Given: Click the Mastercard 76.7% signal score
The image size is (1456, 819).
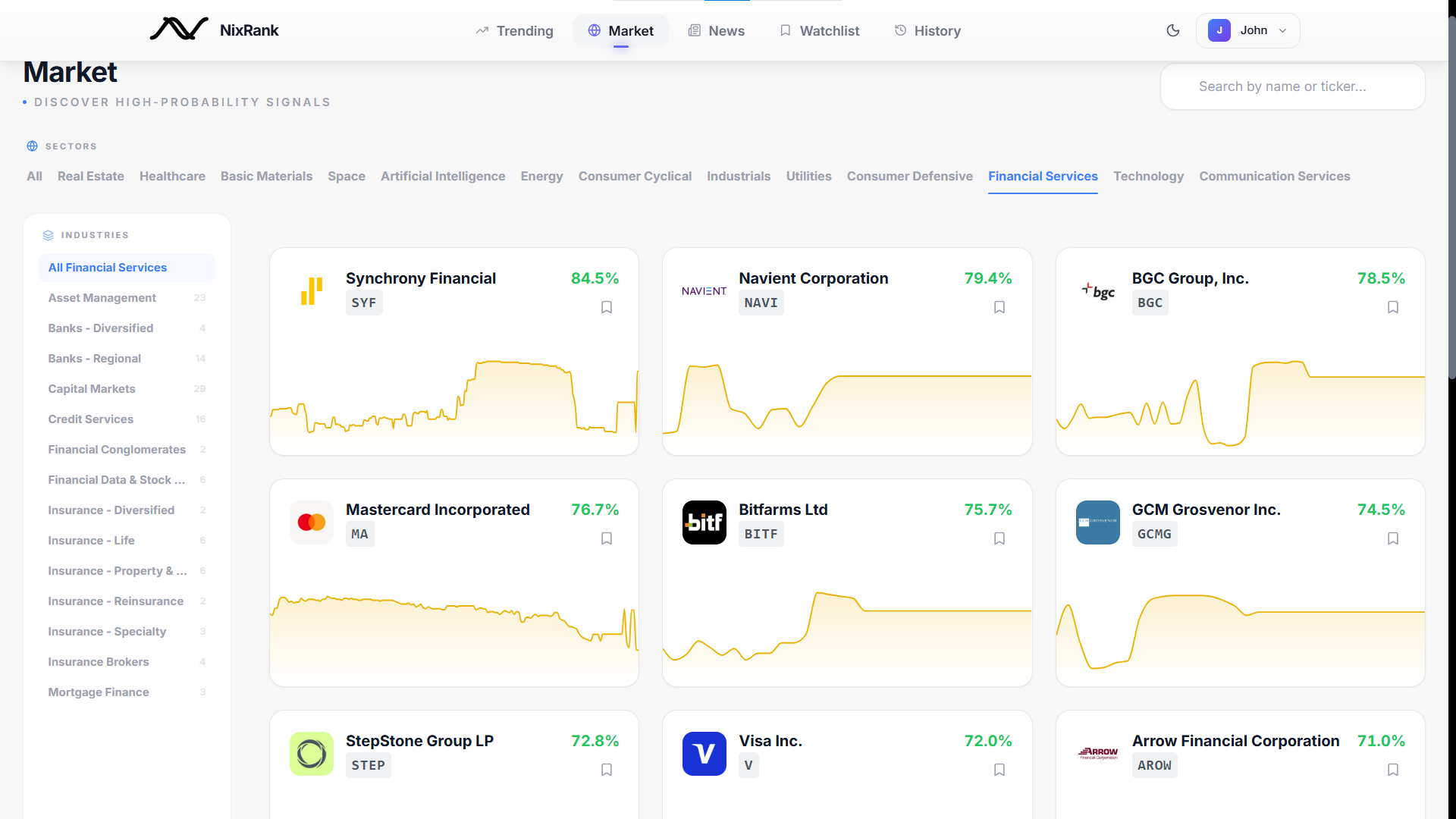Looking at the screenshot, I should (595, 510).
